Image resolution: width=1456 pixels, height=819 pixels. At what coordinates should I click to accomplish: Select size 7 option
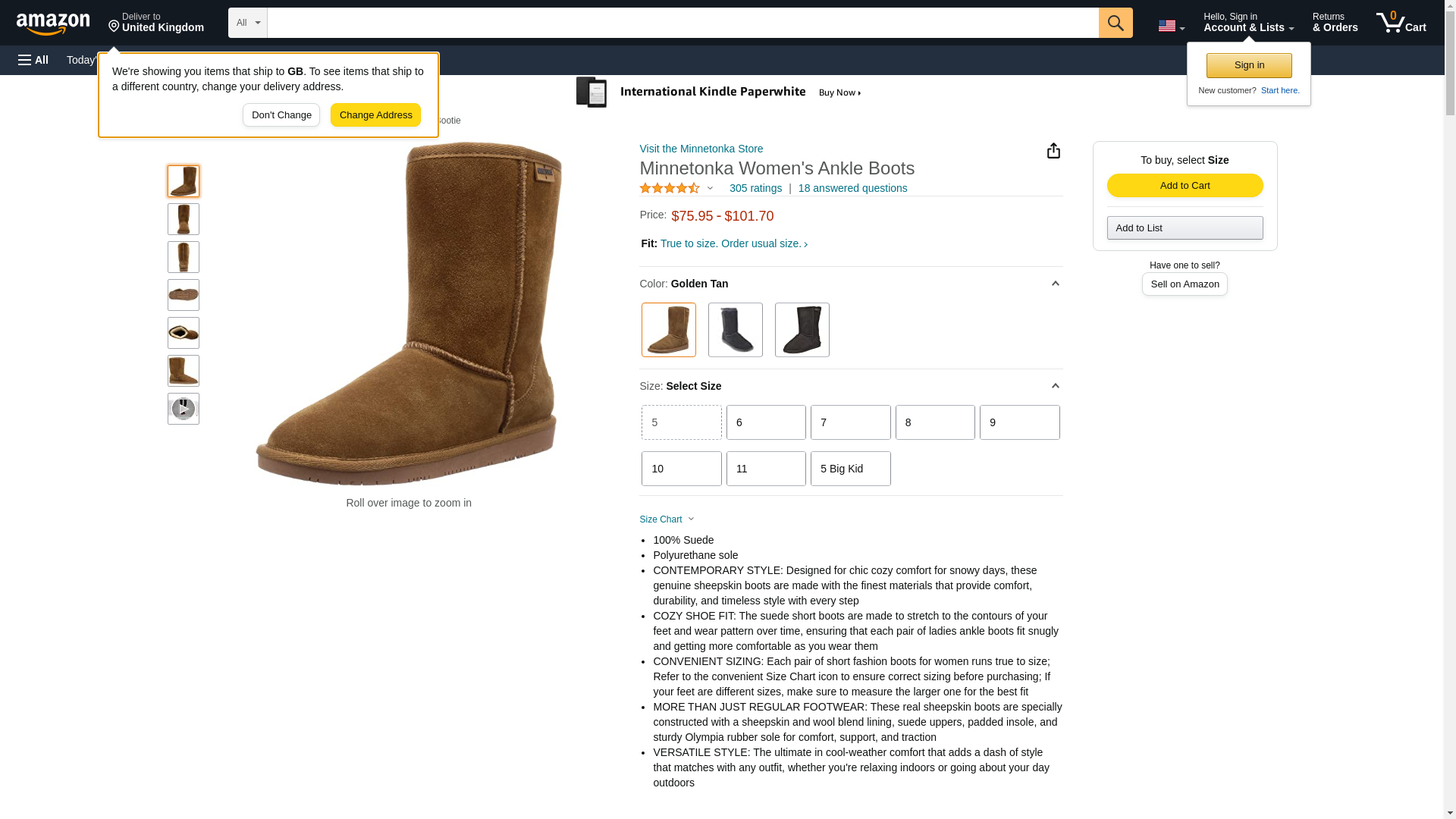tap(850, 422)
